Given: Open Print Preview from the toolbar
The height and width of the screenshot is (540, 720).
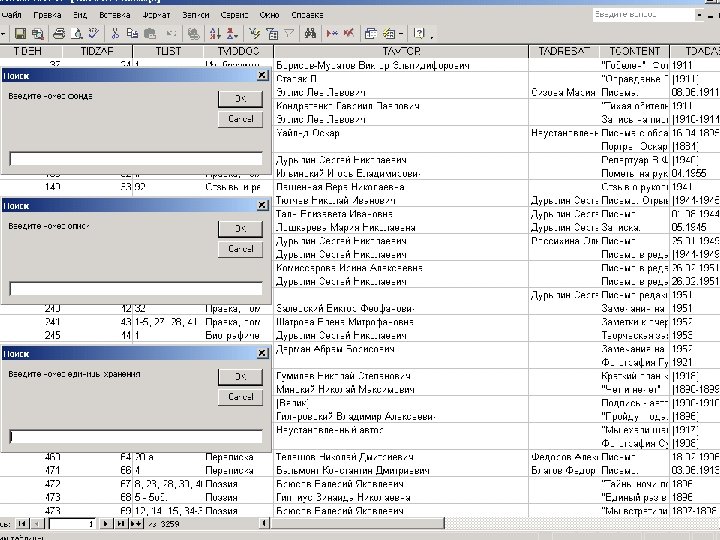Looking at the screenshot, I should click(x=77, y=33).
